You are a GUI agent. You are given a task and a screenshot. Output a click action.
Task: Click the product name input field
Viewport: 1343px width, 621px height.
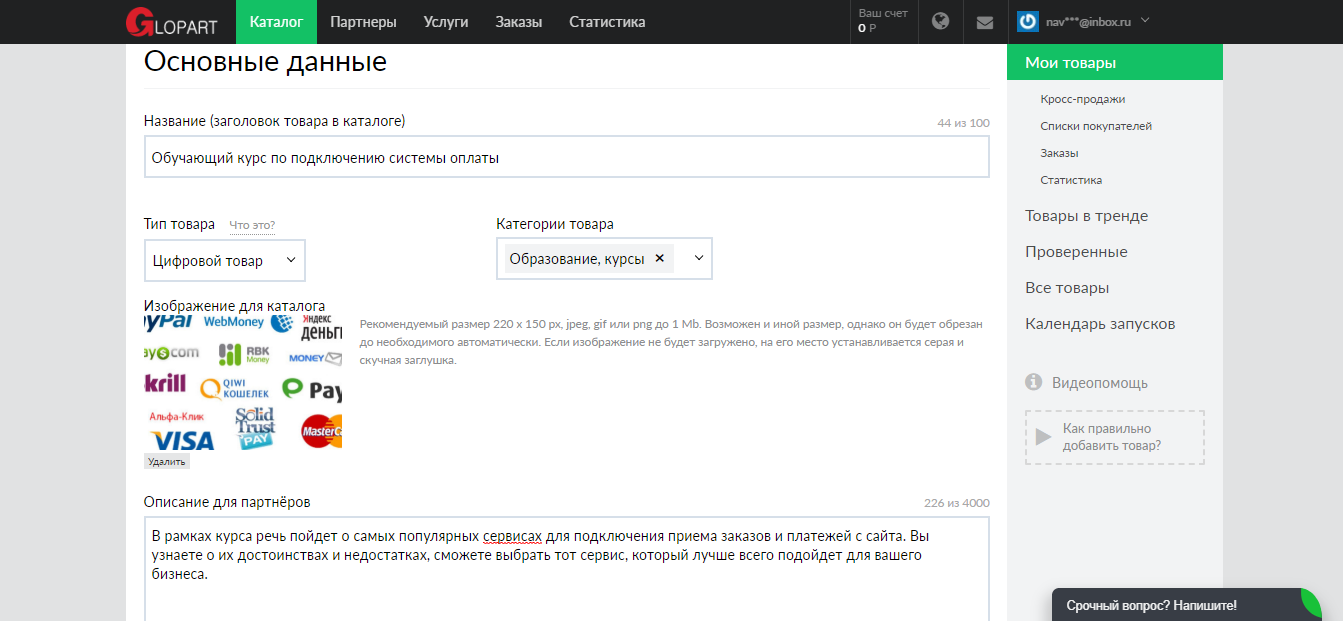click(566, 157)
